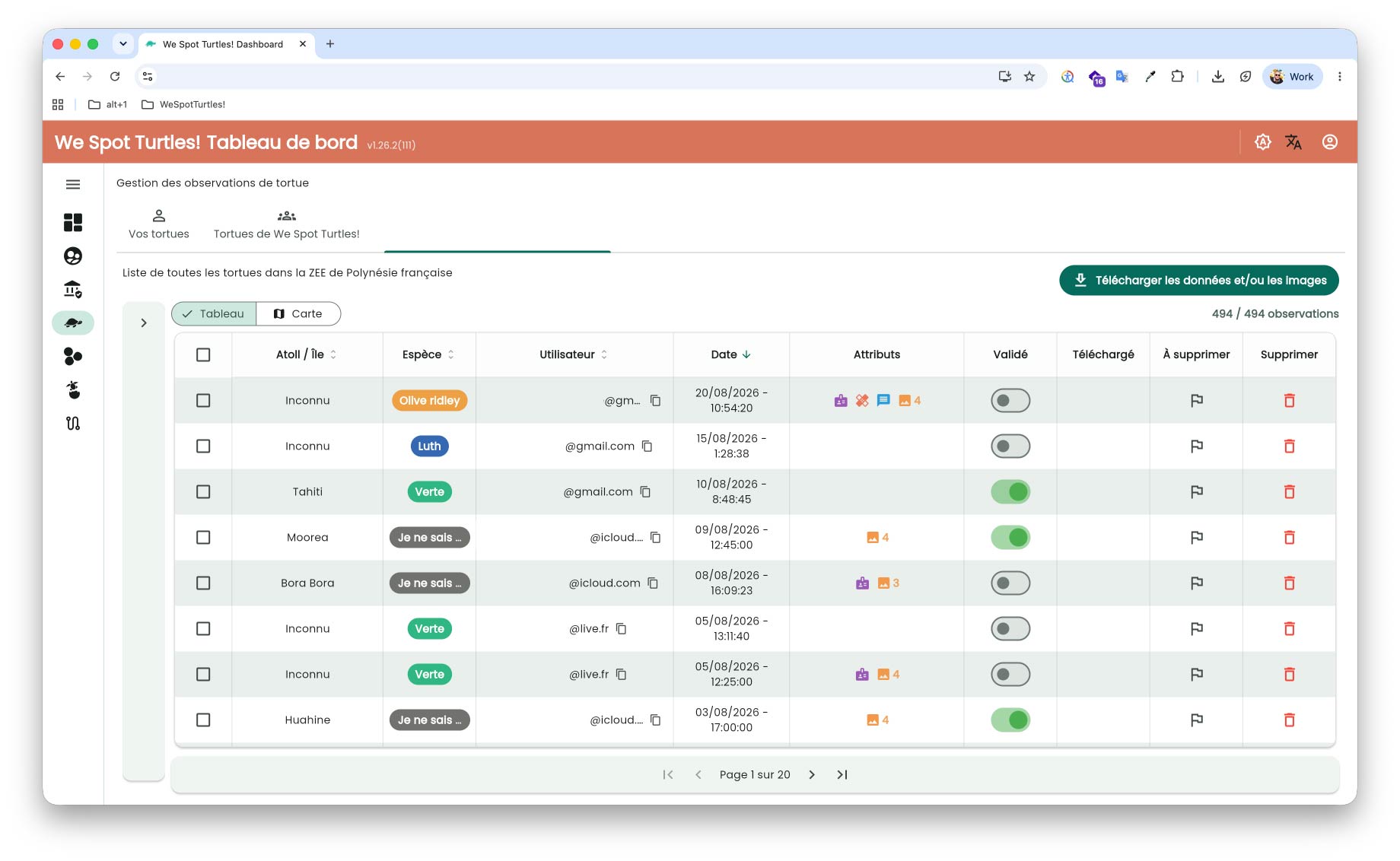Disable Validé switch for Moorea row
Viewport: 1400px width, 861px height.
[1010, 538]
